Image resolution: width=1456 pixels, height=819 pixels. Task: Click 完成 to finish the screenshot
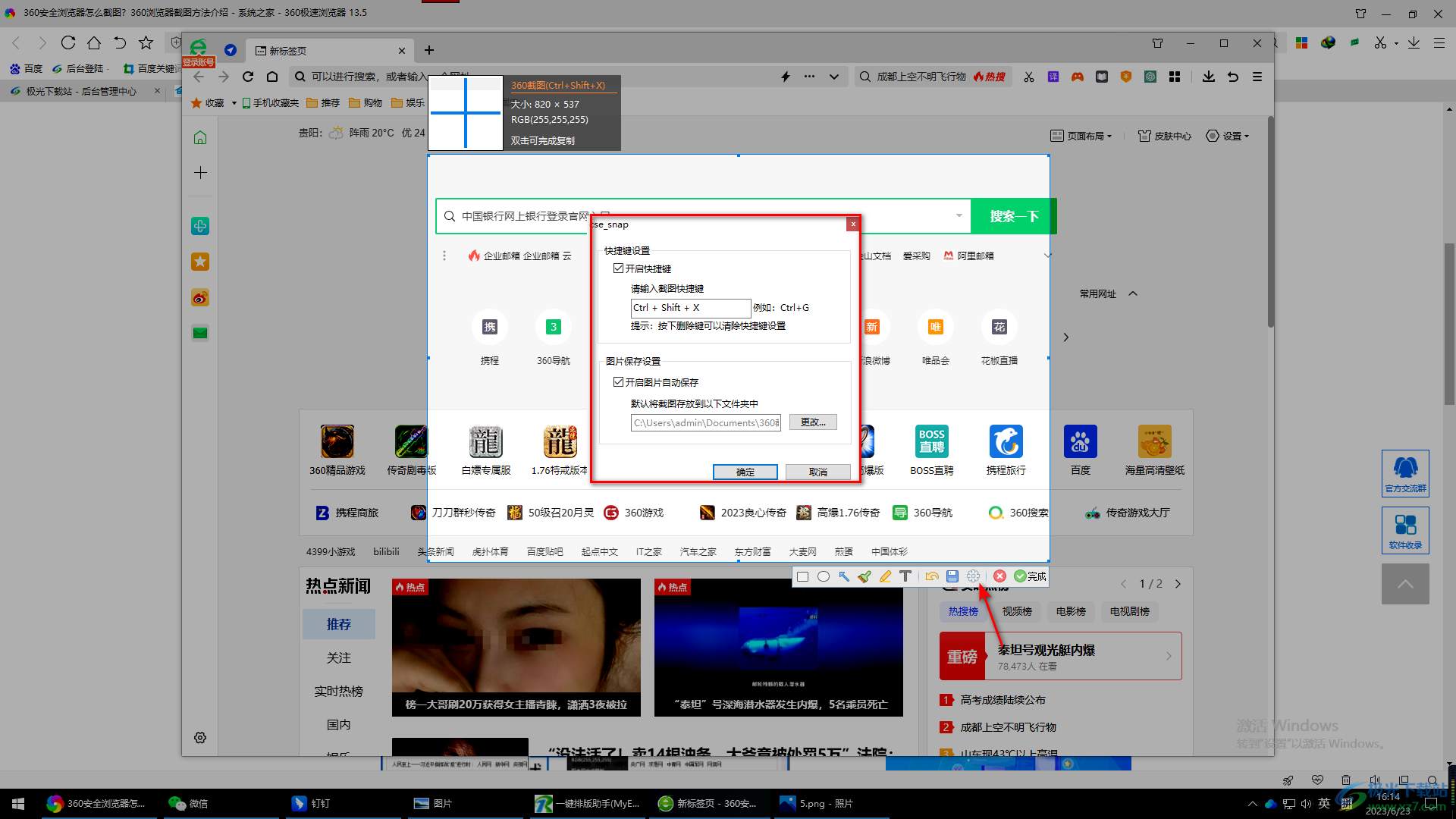pyautogui.click(x=1031, y=576)
